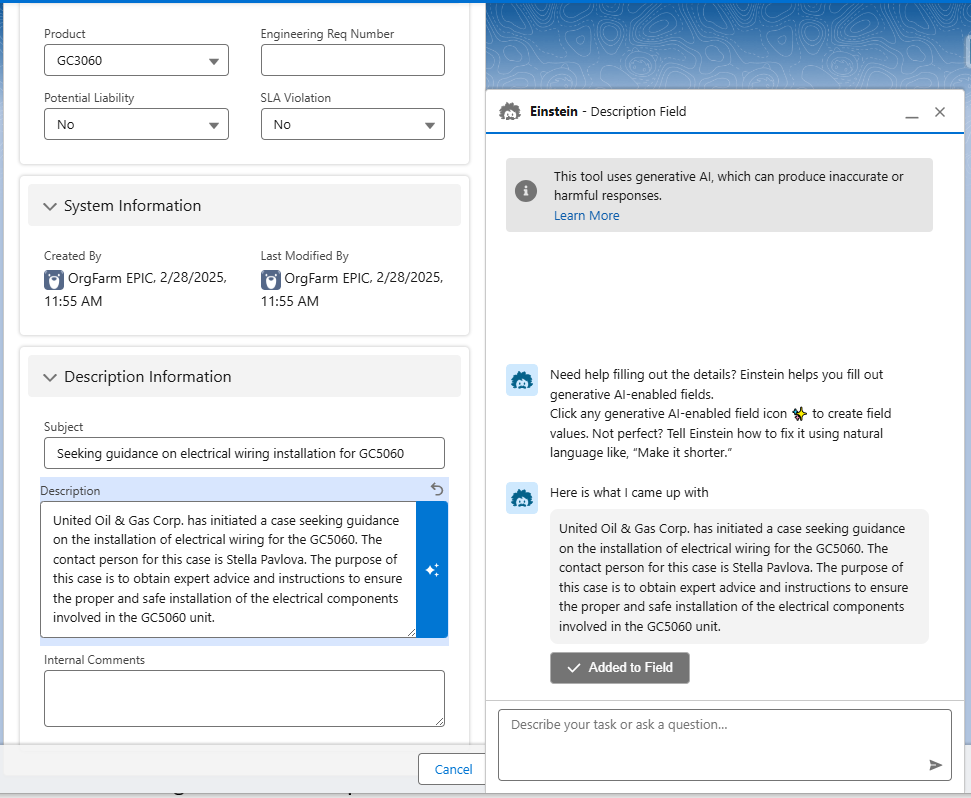This screenshot has height=798, width=971.
Task: Click the Einstein sparkle icon beside Description
Action: (432, 570)
